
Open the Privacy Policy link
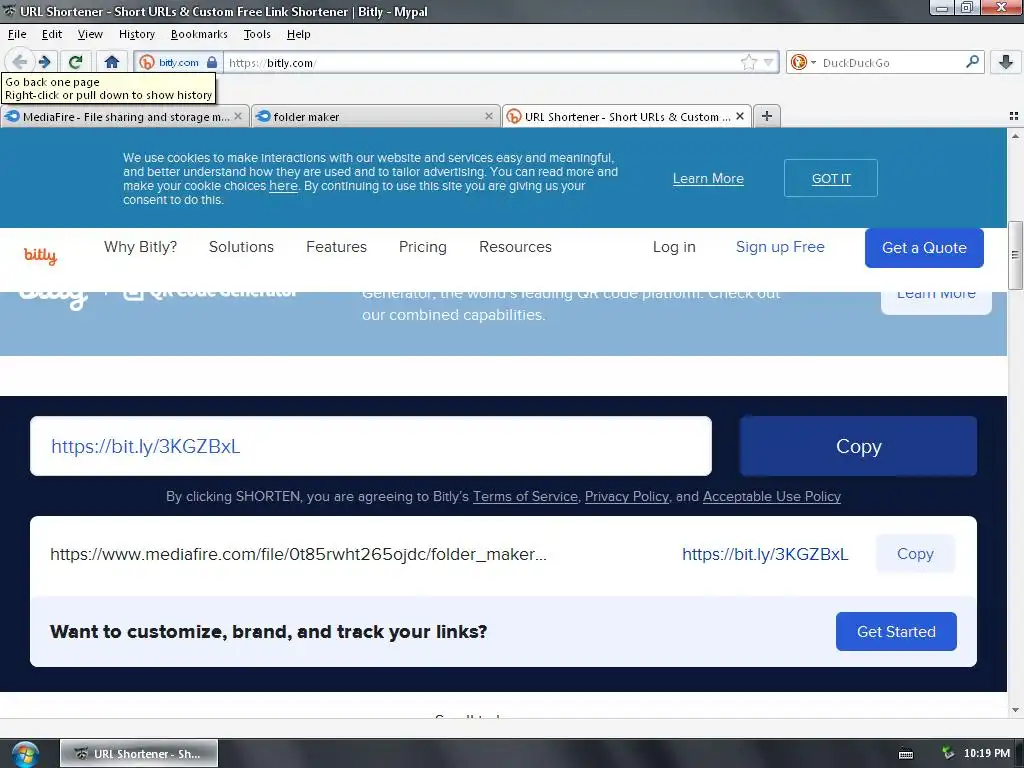pyautogui.click(x=626, y=496)
